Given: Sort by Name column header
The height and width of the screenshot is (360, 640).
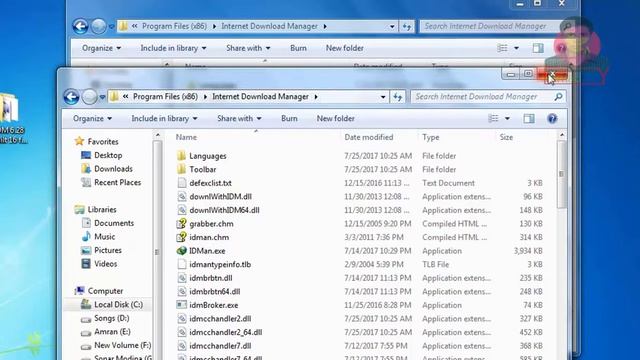Looking at the screenshot, I should coord(186,137).
